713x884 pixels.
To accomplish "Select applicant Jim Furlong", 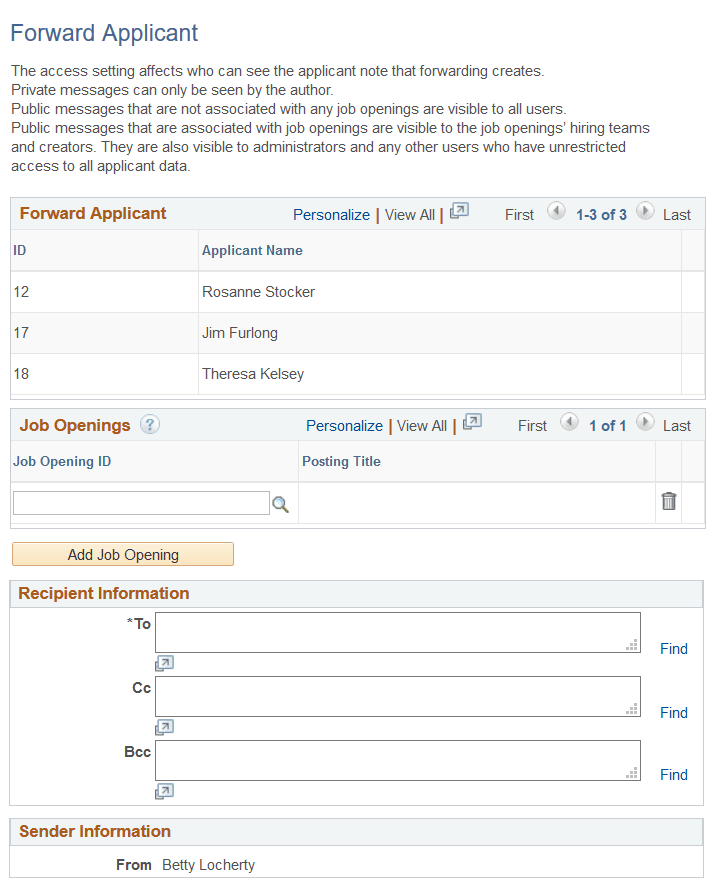I will pyautogui.click(x=239, y=332).
